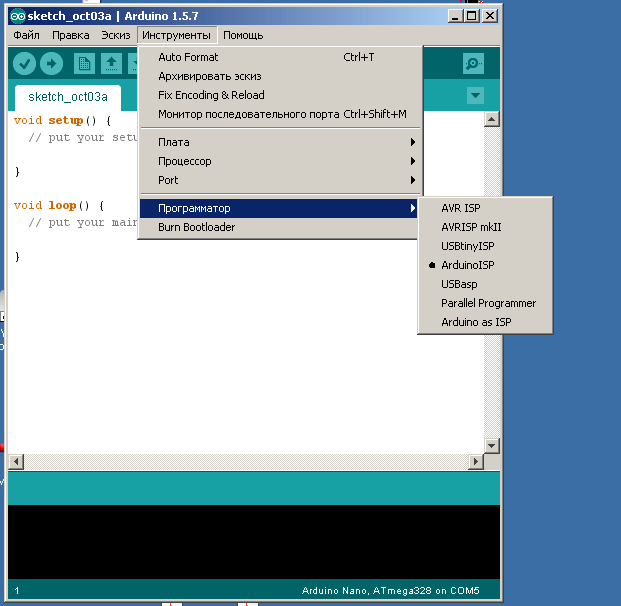The height and width of the screenshot is (606, 621).
Task: Click the Verify checkmark toolbar icon
Action: coord(24,64)
